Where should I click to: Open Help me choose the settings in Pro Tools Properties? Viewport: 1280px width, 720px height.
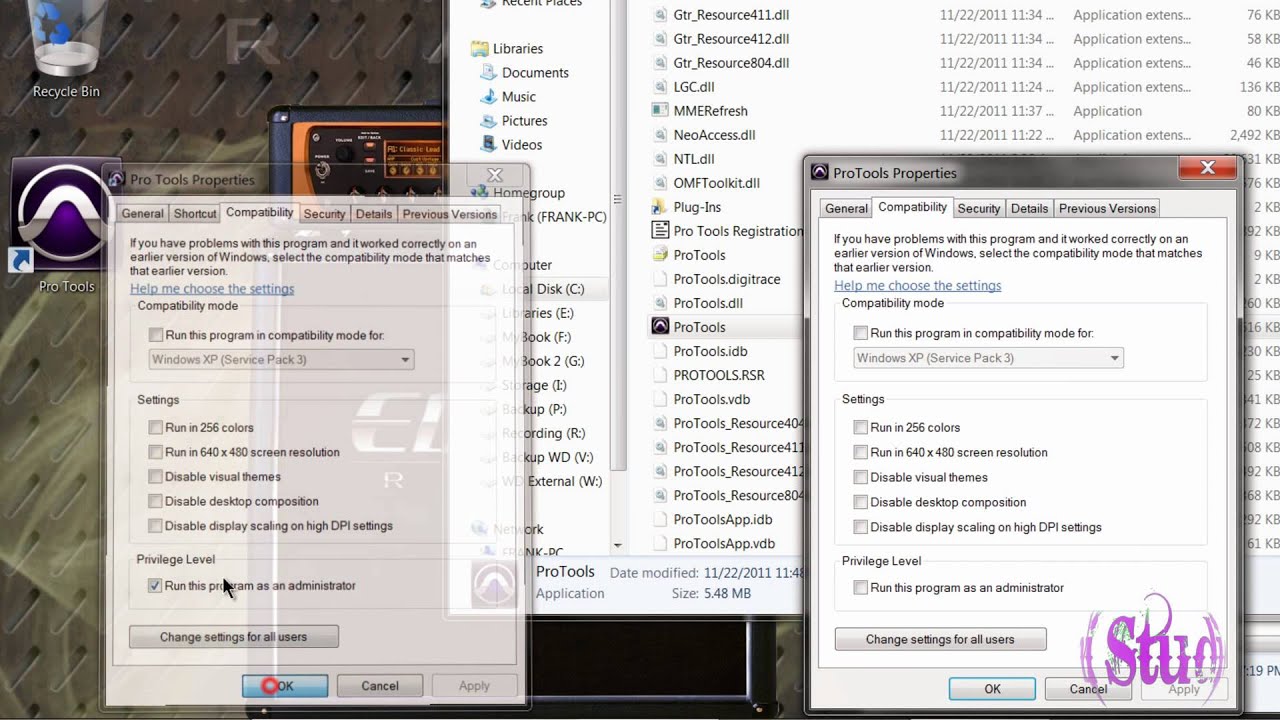(212, 289)
